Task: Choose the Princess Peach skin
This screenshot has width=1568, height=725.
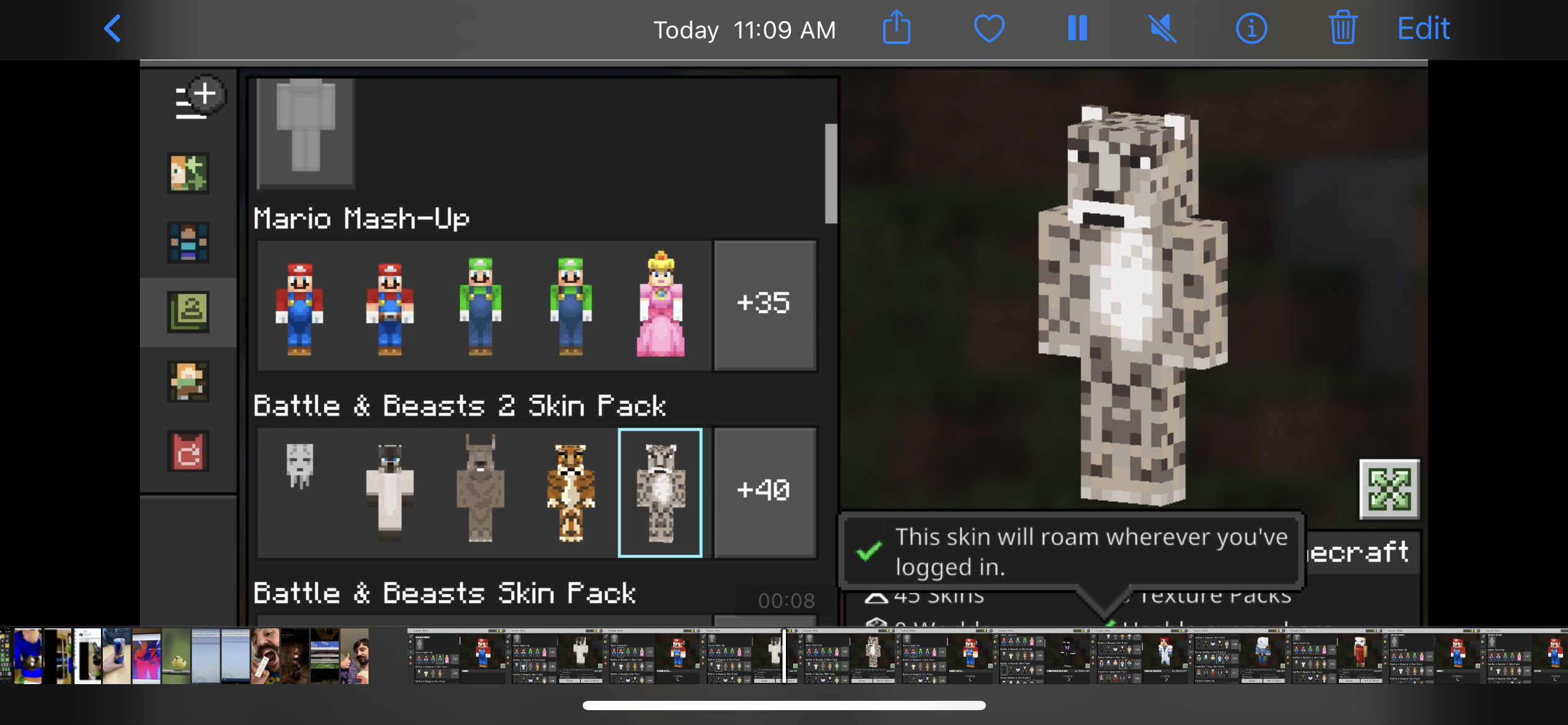Action: [x=661, y=304]
